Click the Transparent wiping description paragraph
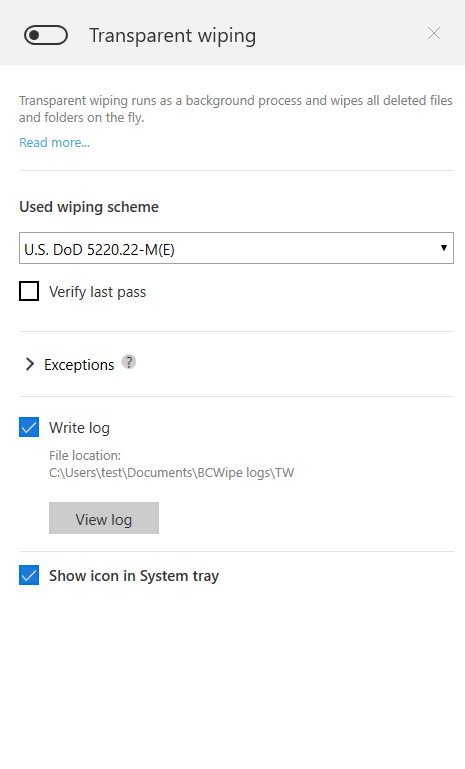The image size is (465, 769). click(235, 109)
